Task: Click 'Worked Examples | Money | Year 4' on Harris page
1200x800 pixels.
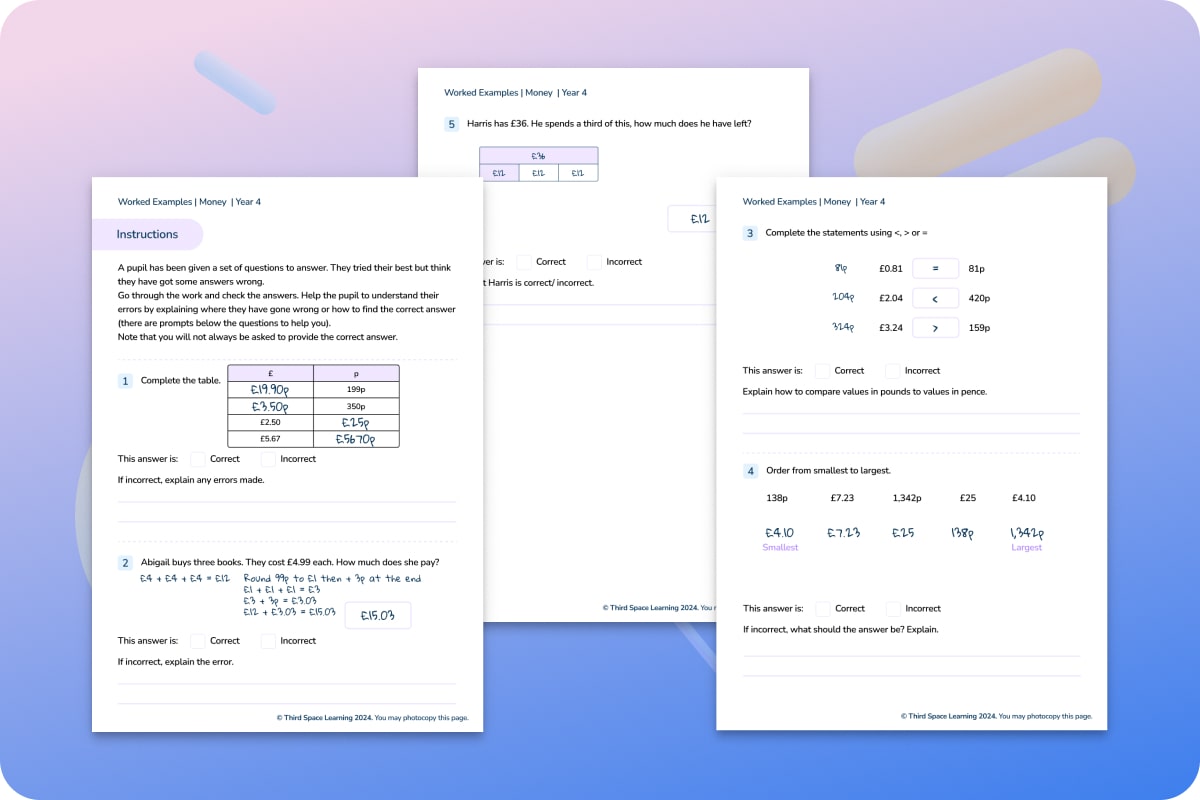Action: 516,93
